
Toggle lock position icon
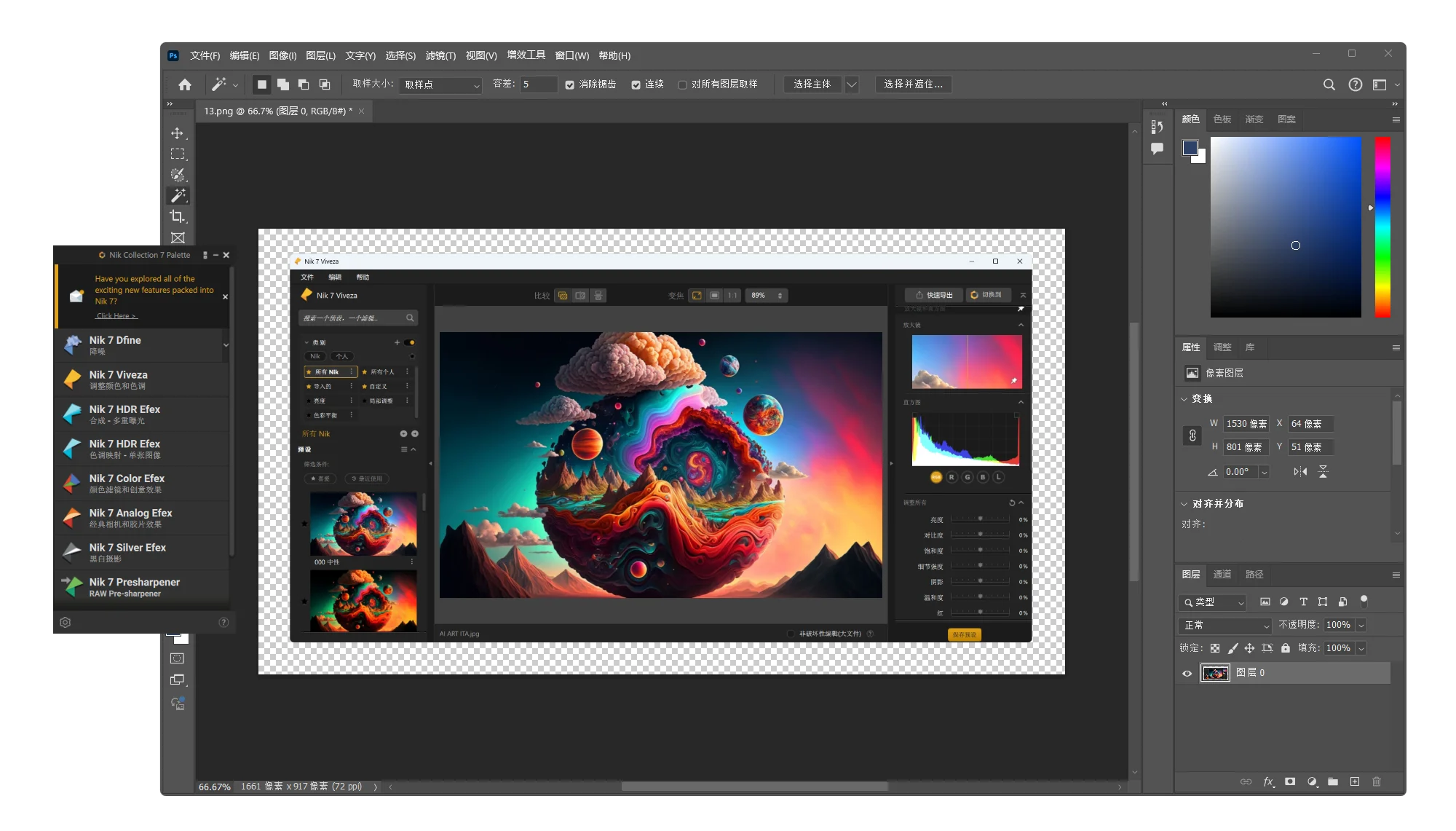1249,648
